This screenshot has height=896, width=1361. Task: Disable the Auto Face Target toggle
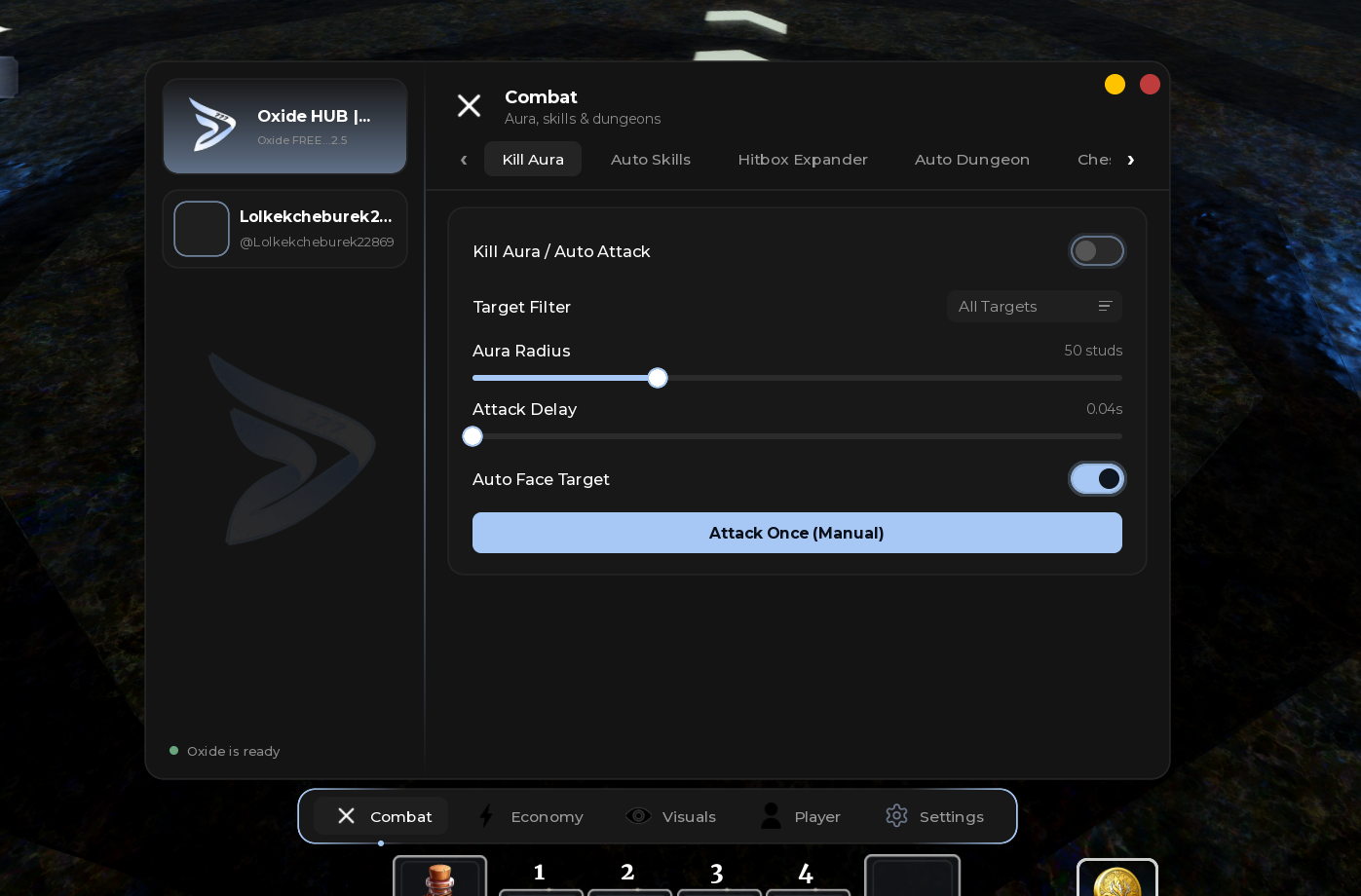pos(1097,479)
